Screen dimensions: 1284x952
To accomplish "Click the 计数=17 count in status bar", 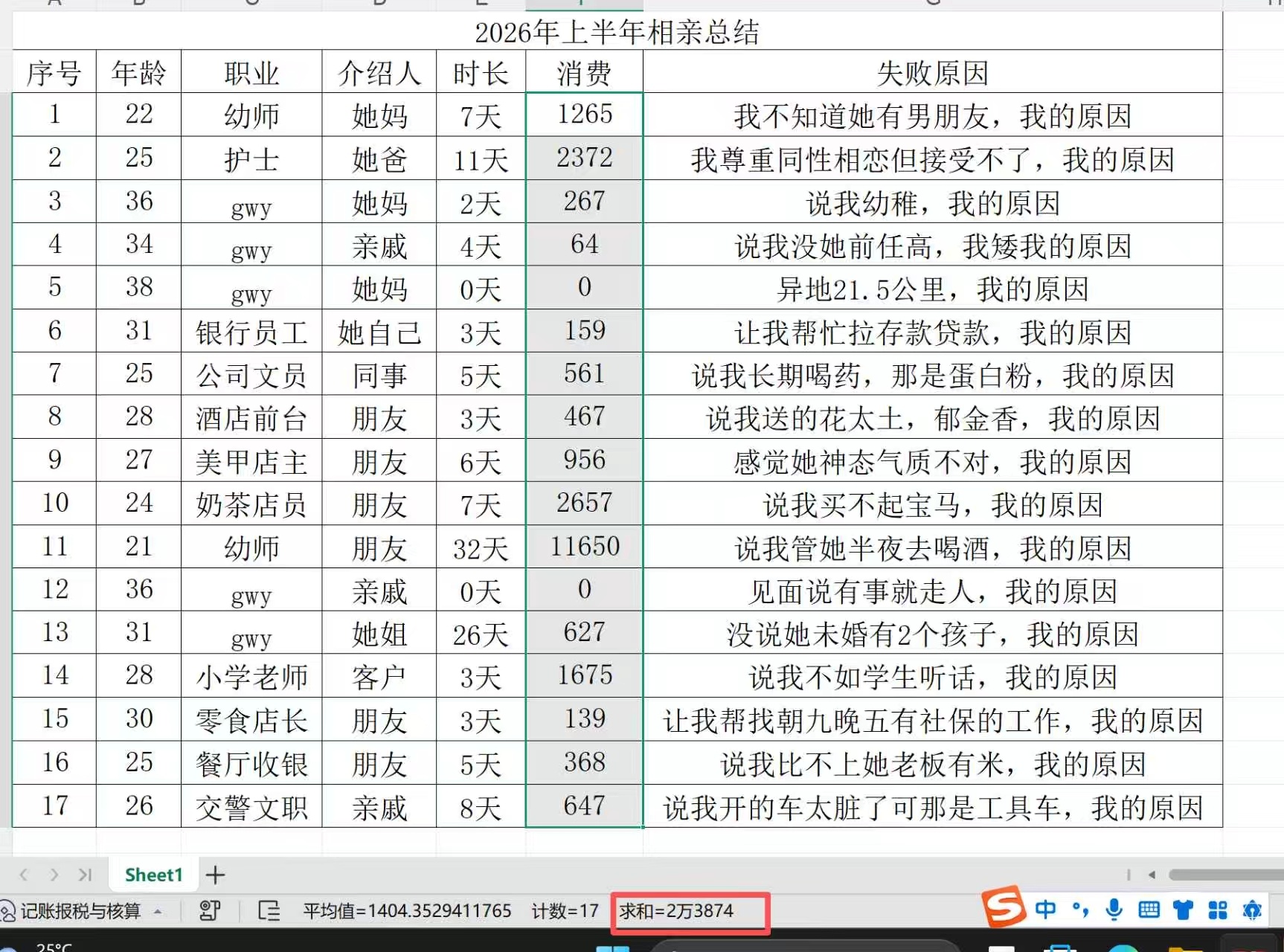I will [x=565, y=911].
